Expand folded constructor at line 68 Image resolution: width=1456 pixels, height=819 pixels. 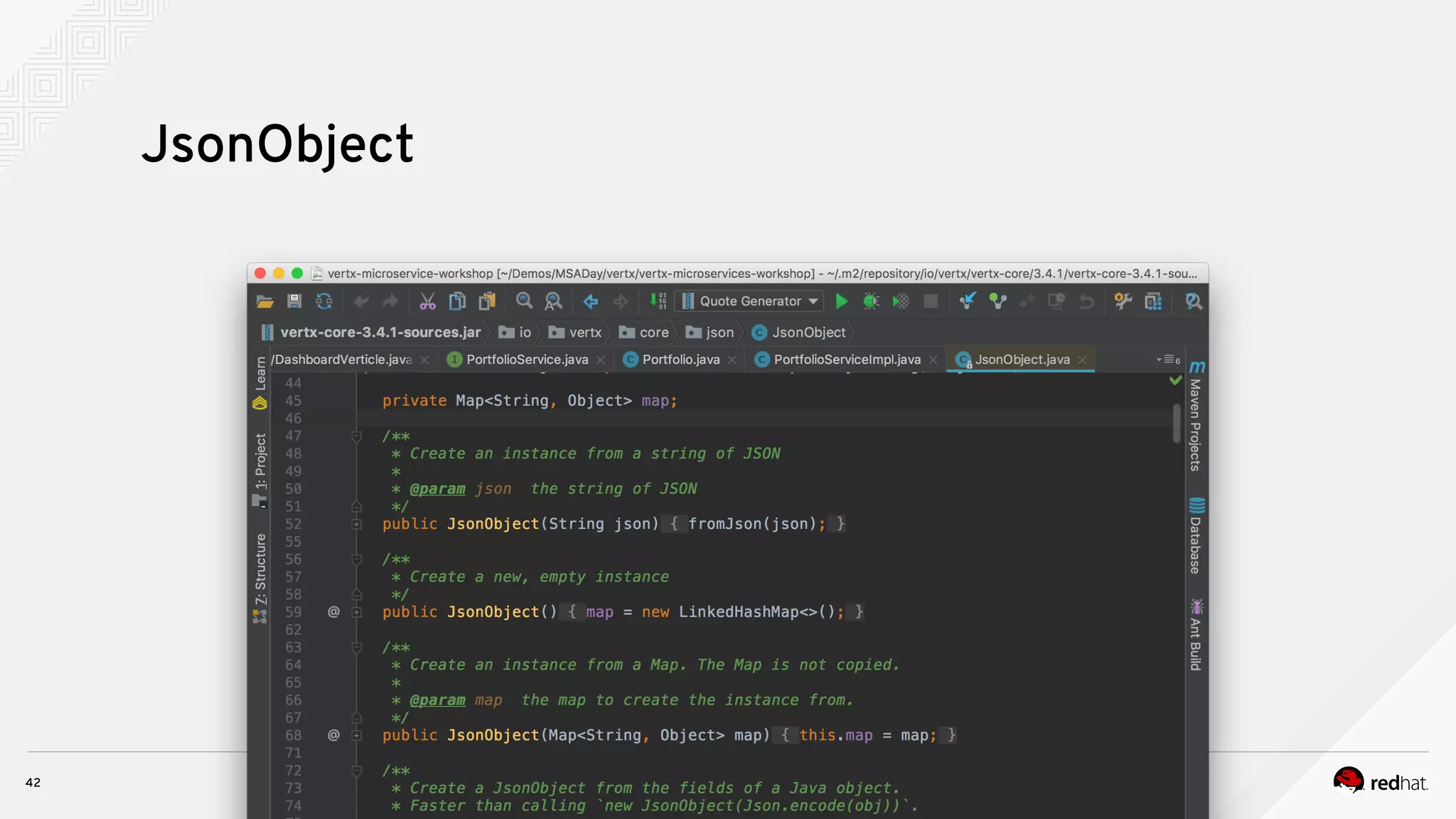(x=357, y=736)
